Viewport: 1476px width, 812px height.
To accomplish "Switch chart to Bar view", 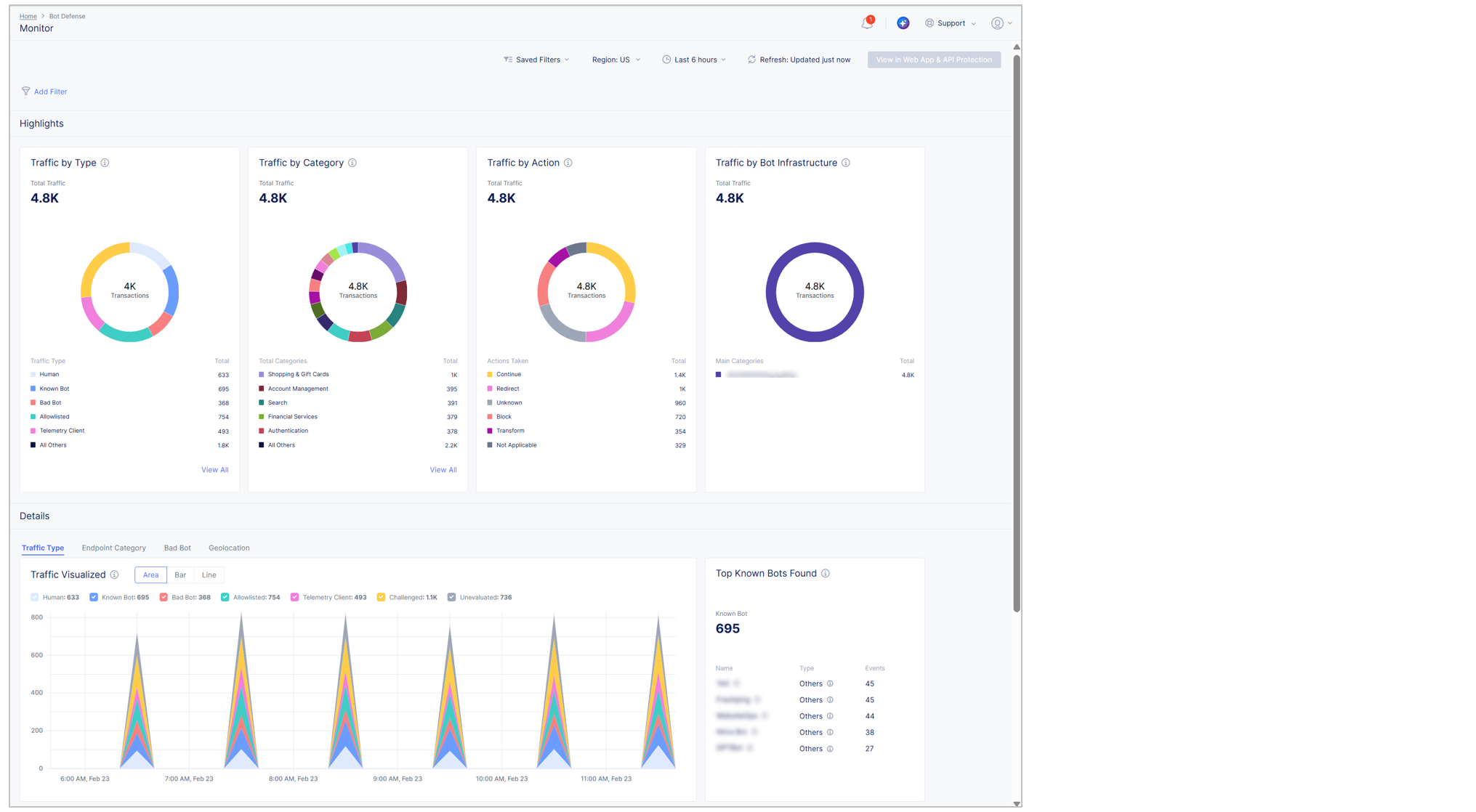I will pyautogui.click(x=180, y=575).
